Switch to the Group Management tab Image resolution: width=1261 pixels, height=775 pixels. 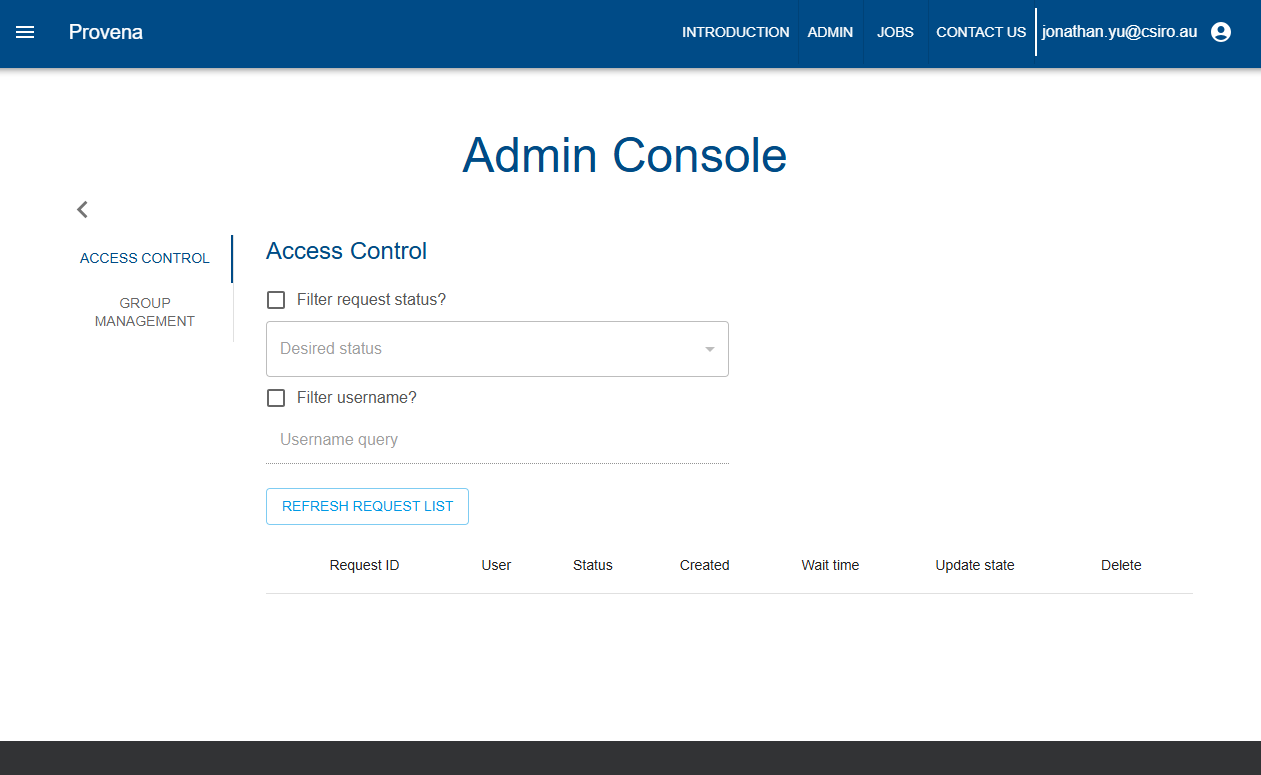[145, 312]
